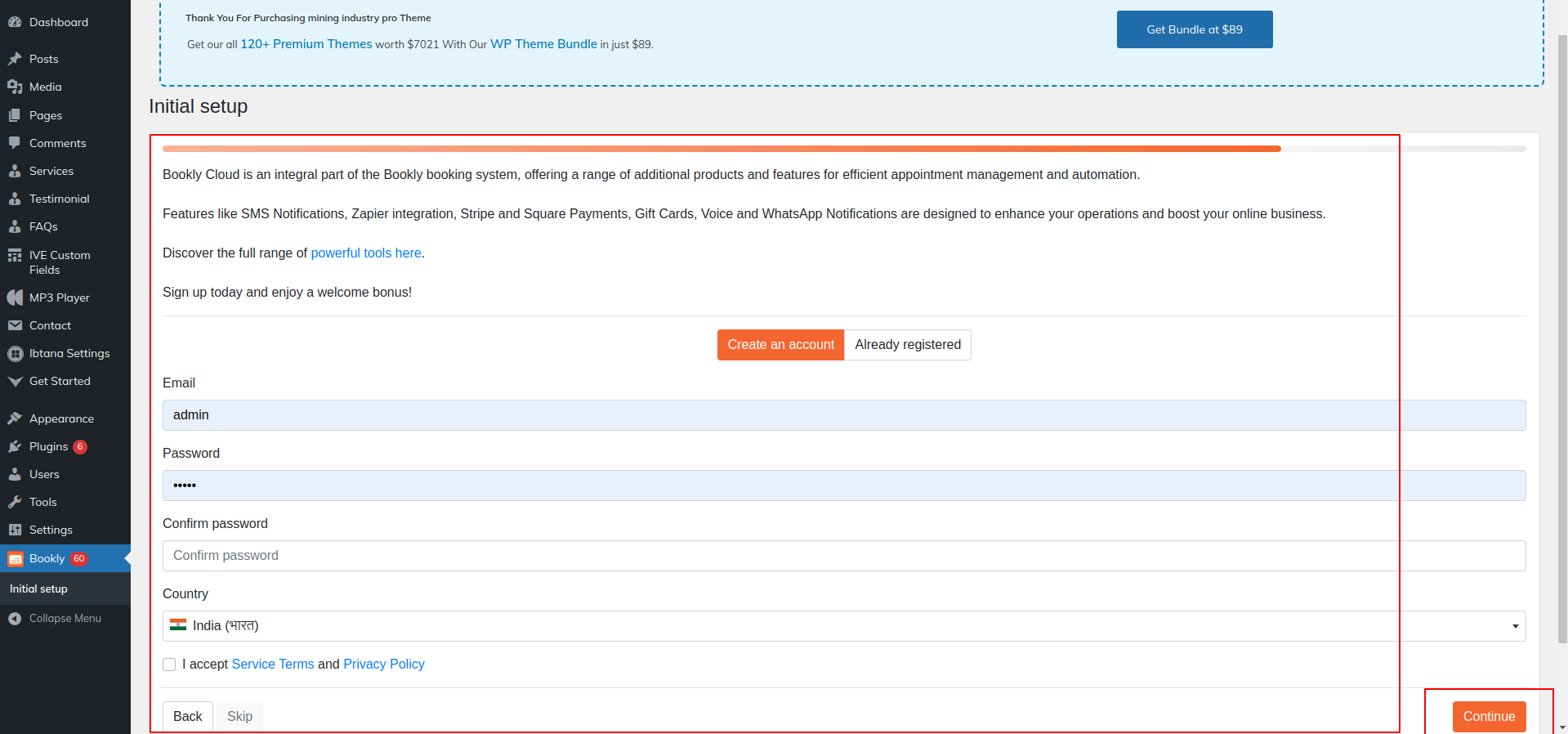Open the Privacy Policy link
Viewport: 1568px width, 734px height.
(x=383, y=665)
